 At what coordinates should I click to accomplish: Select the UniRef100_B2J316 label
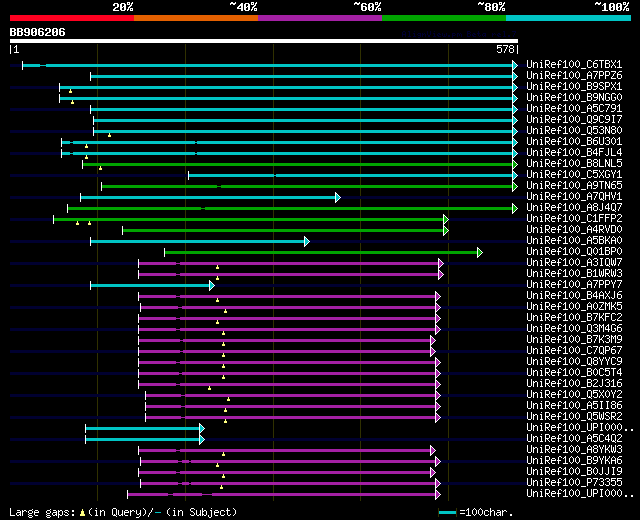tap(574, 384)
